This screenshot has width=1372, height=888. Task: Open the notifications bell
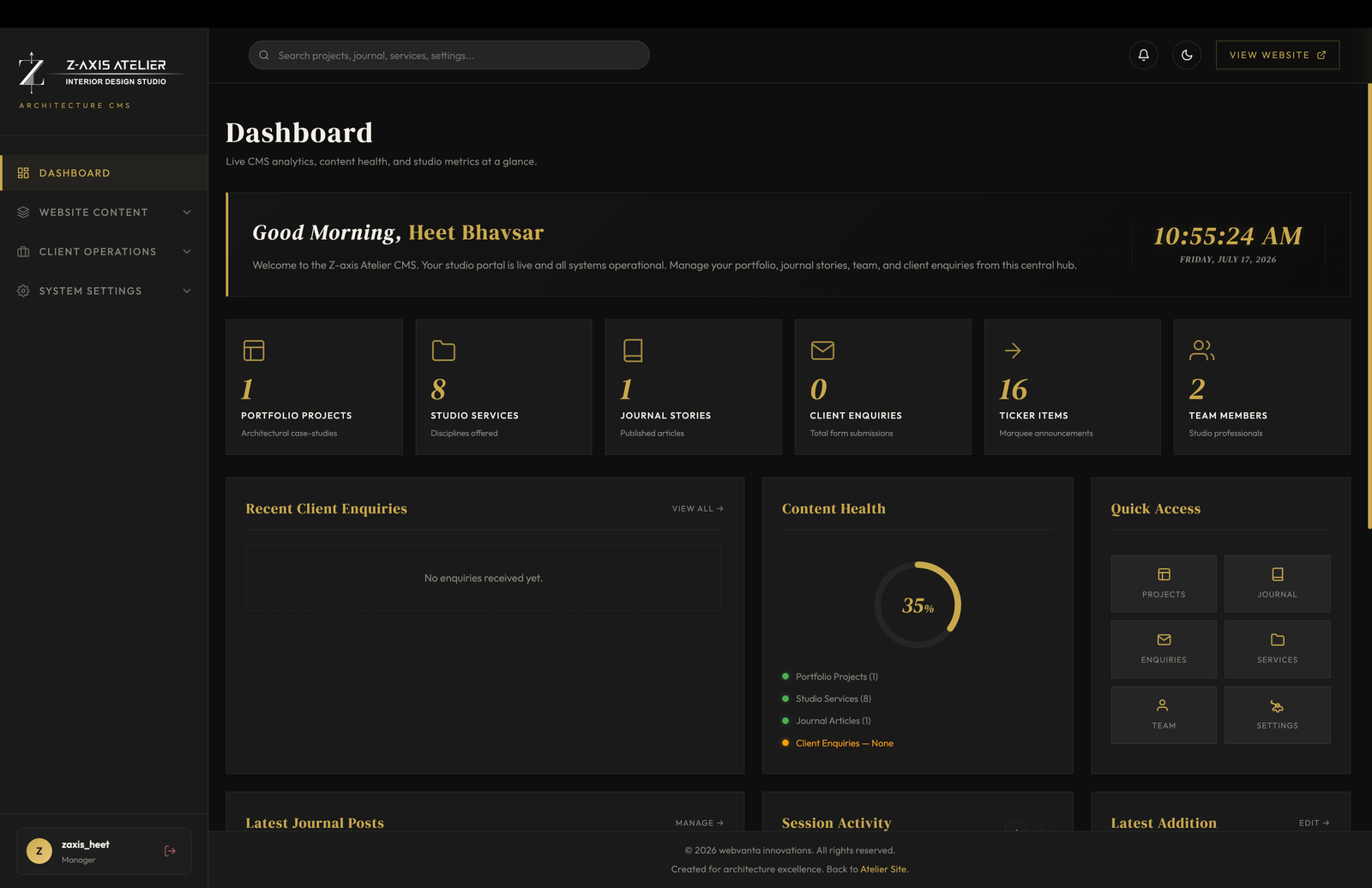(1143, 55)
